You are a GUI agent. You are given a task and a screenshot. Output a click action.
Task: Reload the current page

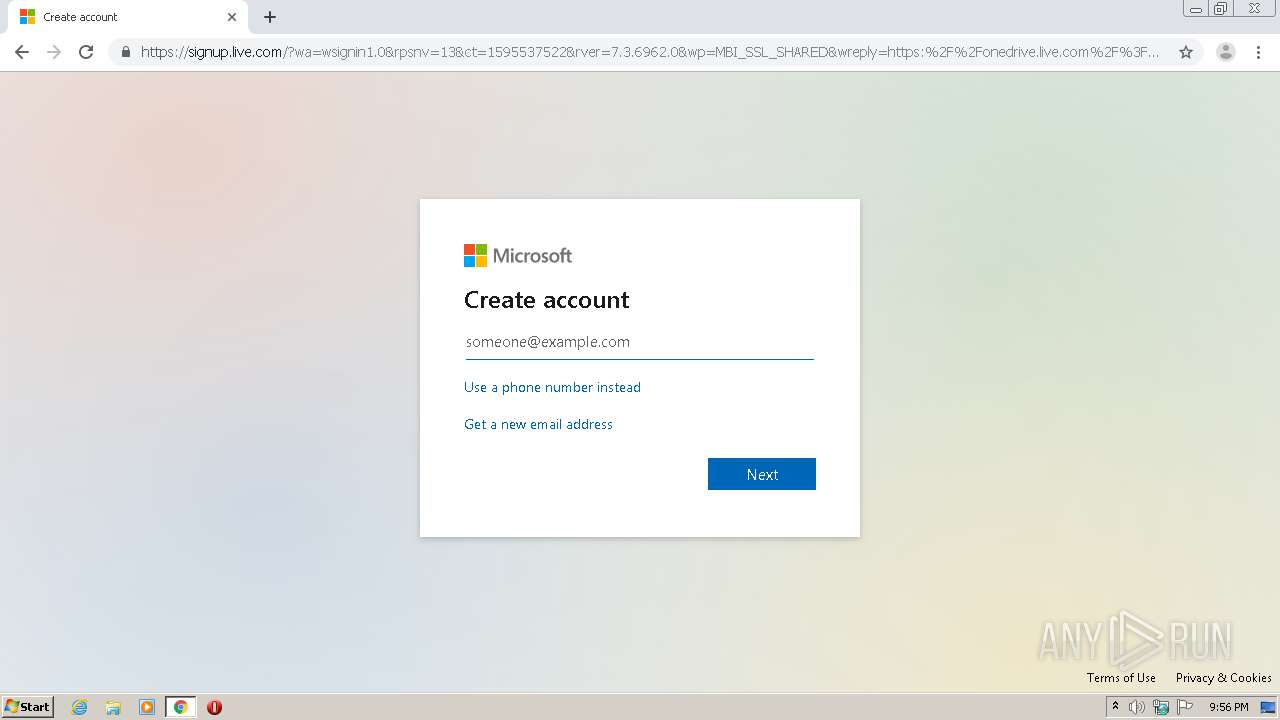[86, 52]
